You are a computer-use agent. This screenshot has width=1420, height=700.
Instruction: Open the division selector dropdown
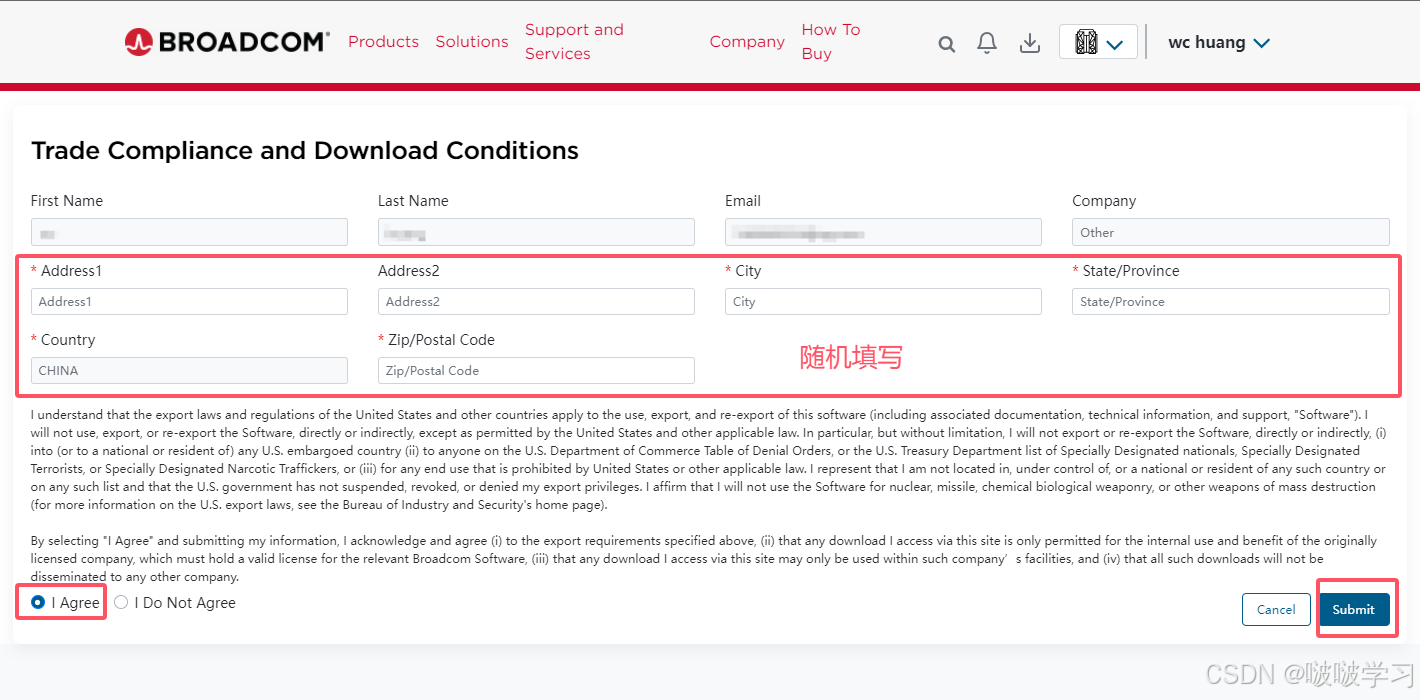[x=1098, y=42]
